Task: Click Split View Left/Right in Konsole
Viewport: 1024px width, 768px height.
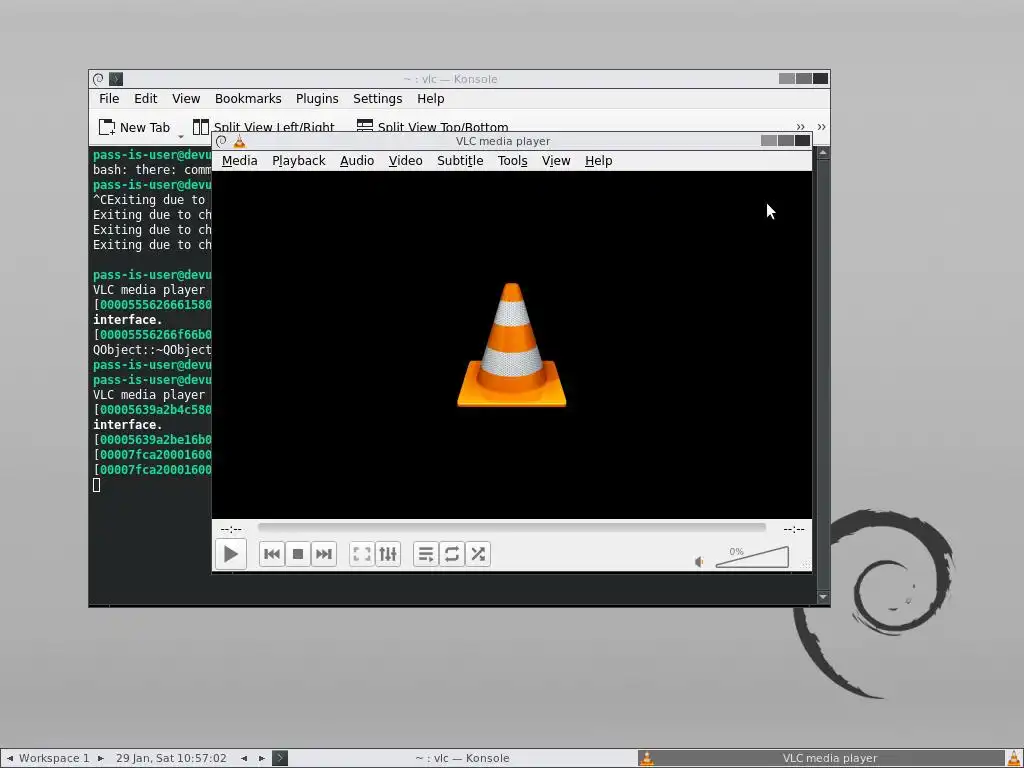Action: click(x=264, y=126)
